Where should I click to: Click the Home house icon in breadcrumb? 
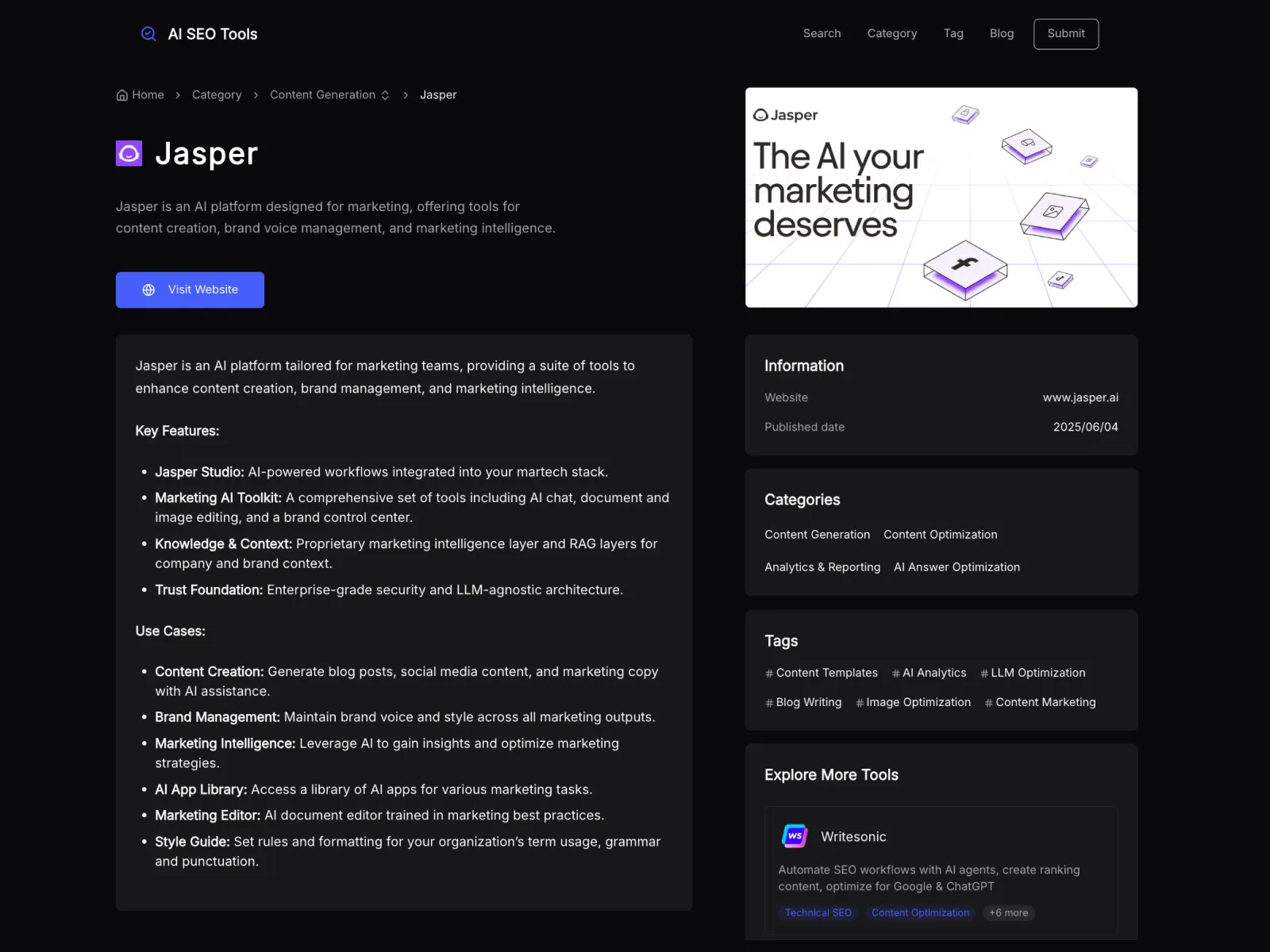point(122,95)
